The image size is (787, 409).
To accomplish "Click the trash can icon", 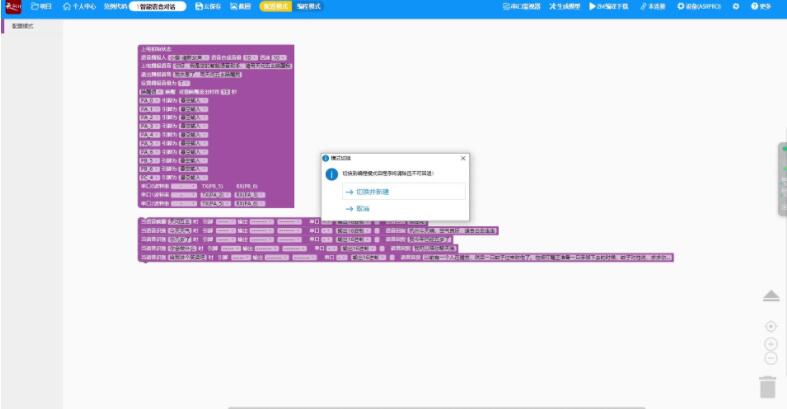I will (768, 387).
